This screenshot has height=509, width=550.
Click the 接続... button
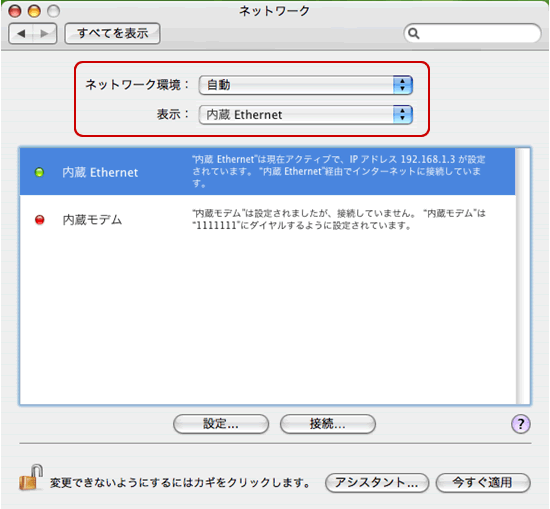coord(328,424)
